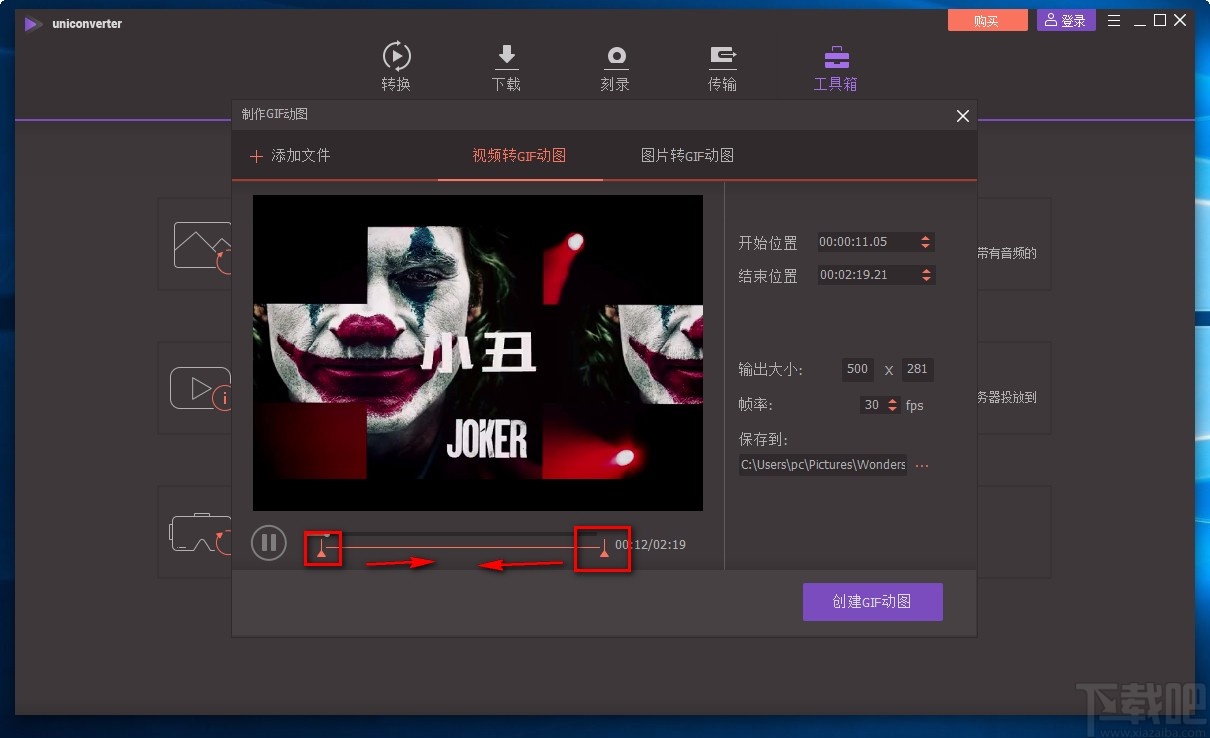
Task: Select the 视频转GIF动图 tab
Action: click(520, 155)
